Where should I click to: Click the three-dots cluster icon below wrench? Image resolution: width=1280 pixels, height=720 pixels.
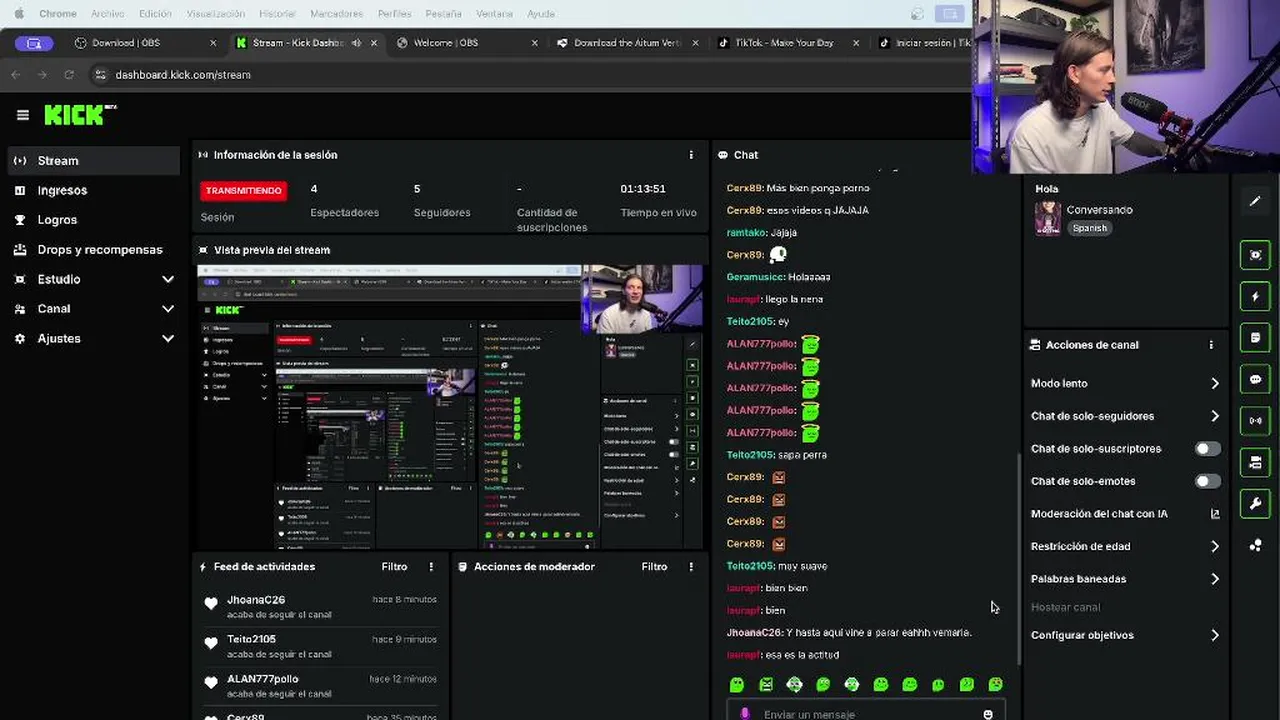[x=1255, y=545]
